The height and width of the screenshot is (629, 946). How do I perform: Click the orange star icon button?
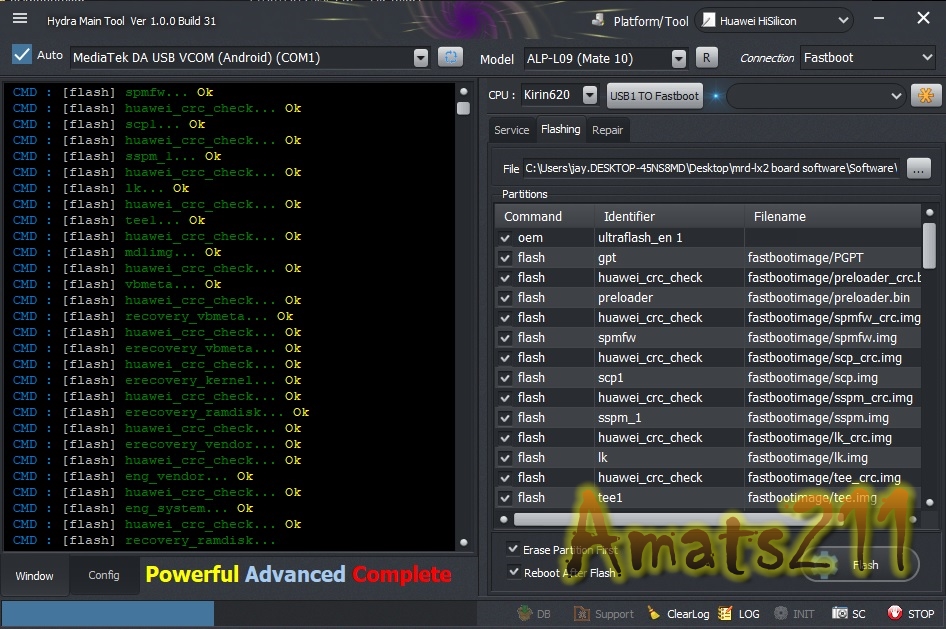click(925, 95)
